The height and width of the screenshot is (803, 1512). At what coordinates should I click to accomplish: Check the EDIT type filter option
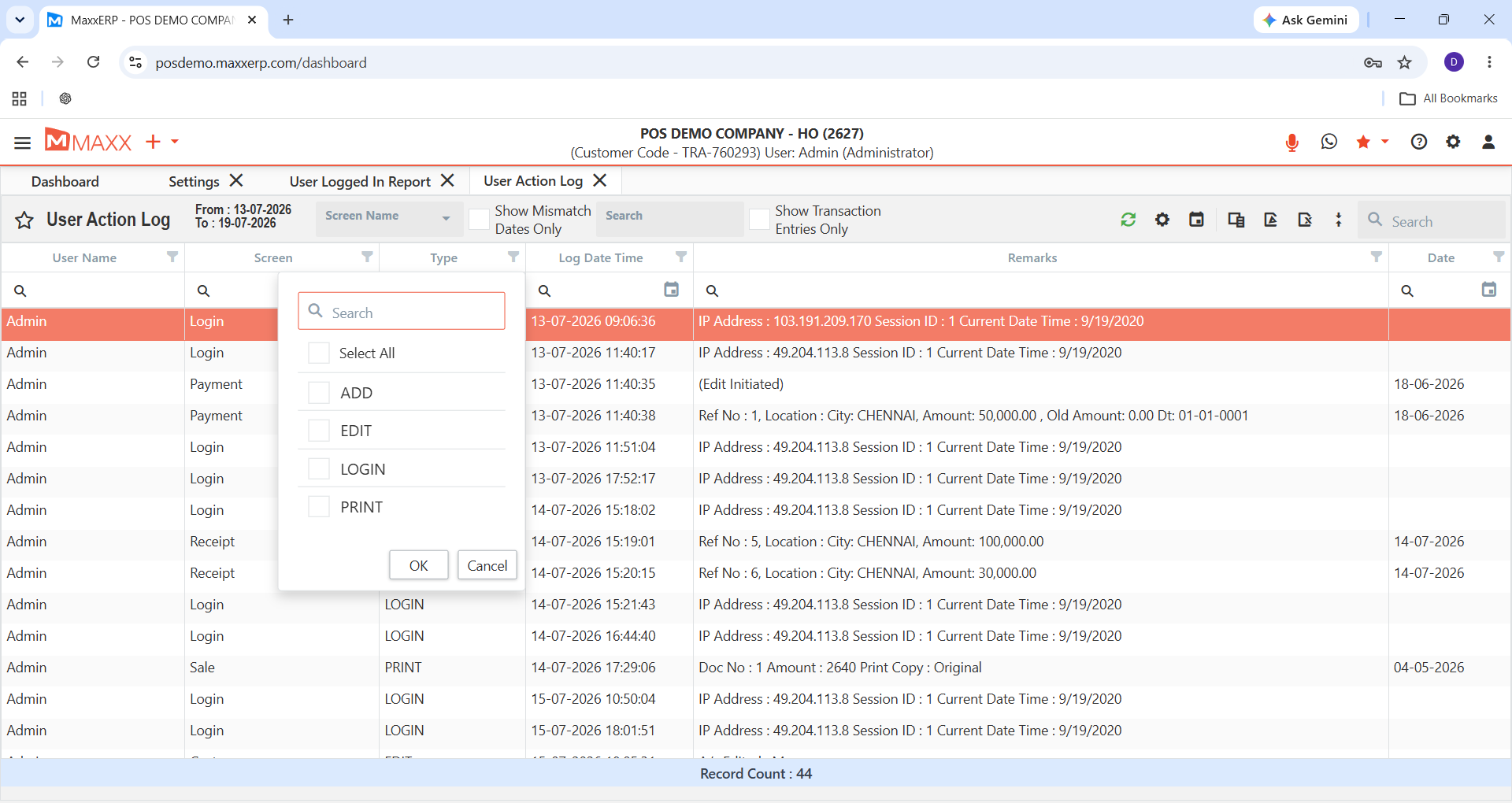[x=319, y=431]
